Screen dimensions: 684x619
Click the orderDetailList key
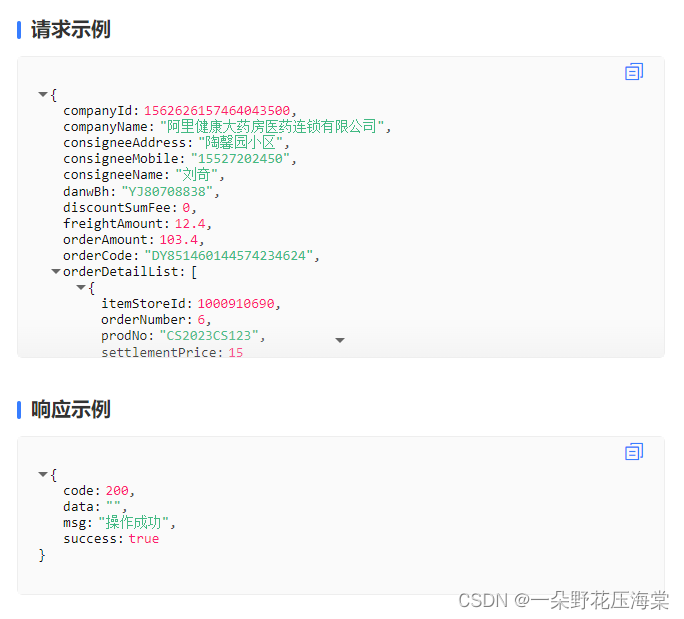coord(121,272)
